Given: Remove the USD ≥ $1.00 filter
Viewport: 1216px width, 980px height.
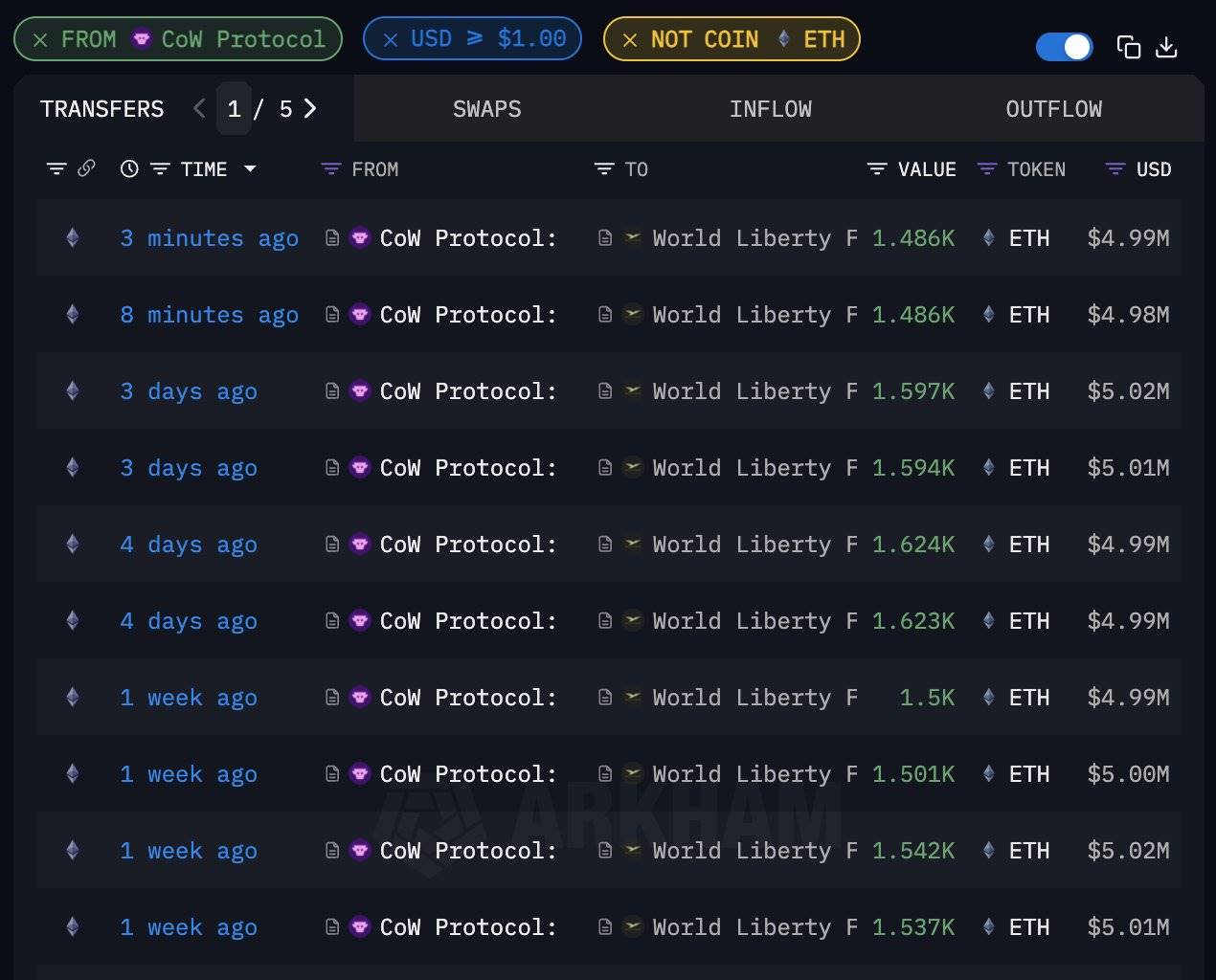Looking at the screenshot, I should tap(390, 40).
